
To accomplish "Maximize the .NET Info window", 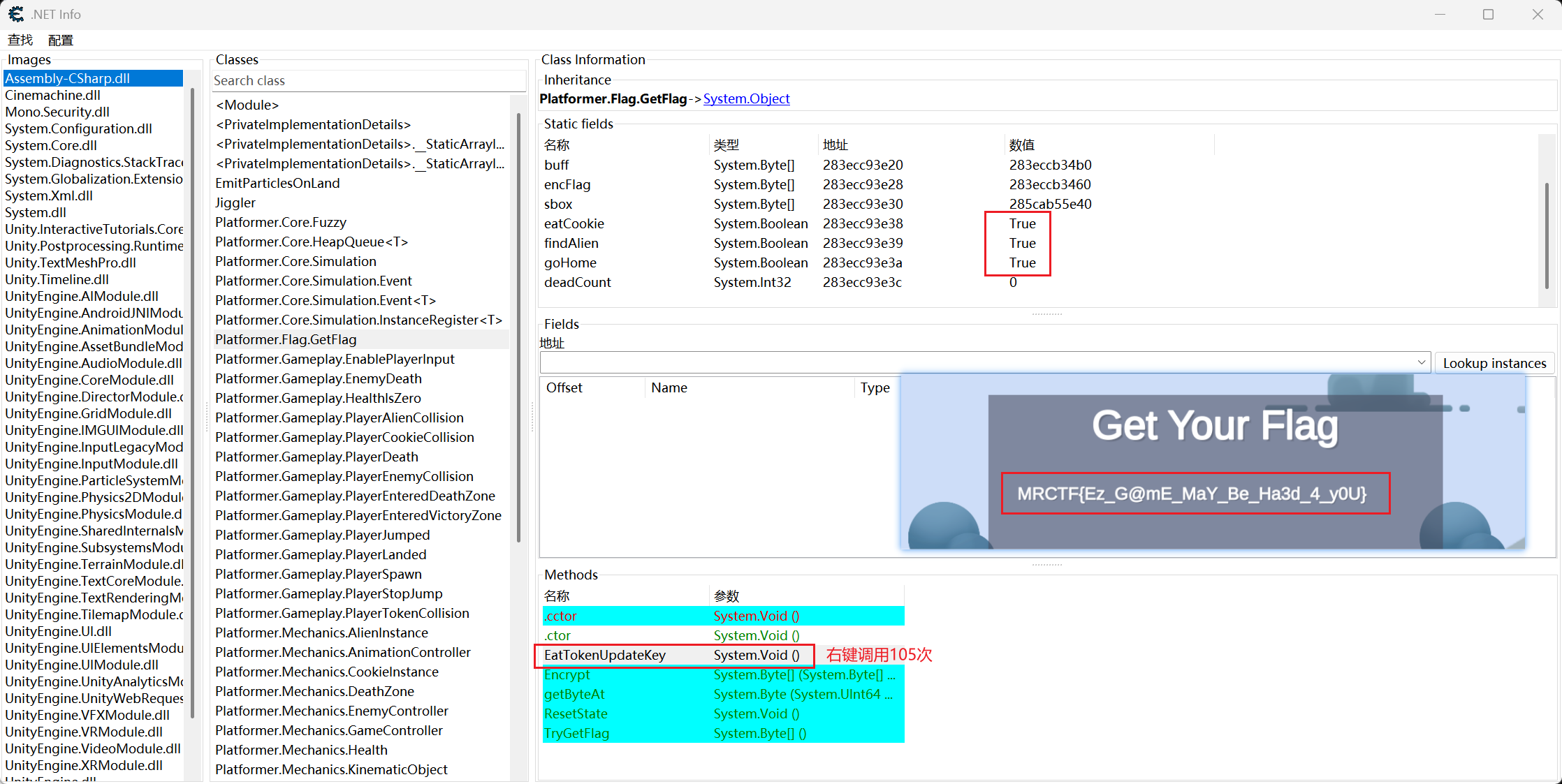I will click(x=1488, y=14).
